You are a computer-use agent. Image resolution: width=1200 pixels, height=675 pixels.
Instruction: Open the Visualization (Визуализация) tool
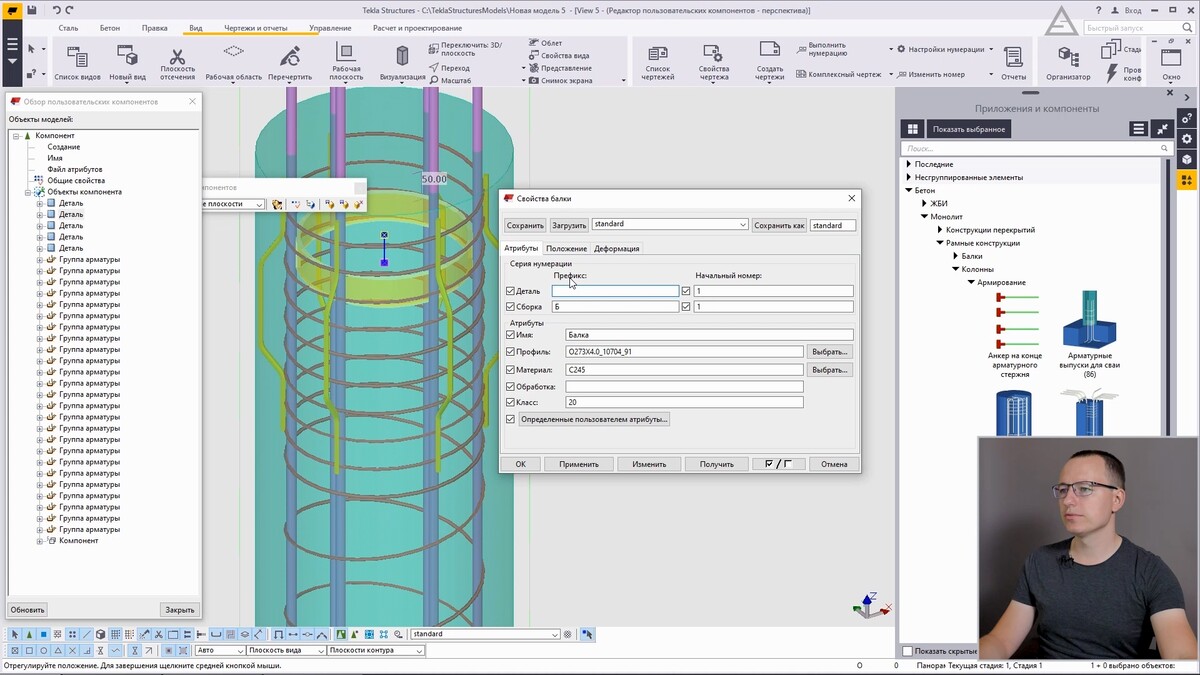pos(402,56)
